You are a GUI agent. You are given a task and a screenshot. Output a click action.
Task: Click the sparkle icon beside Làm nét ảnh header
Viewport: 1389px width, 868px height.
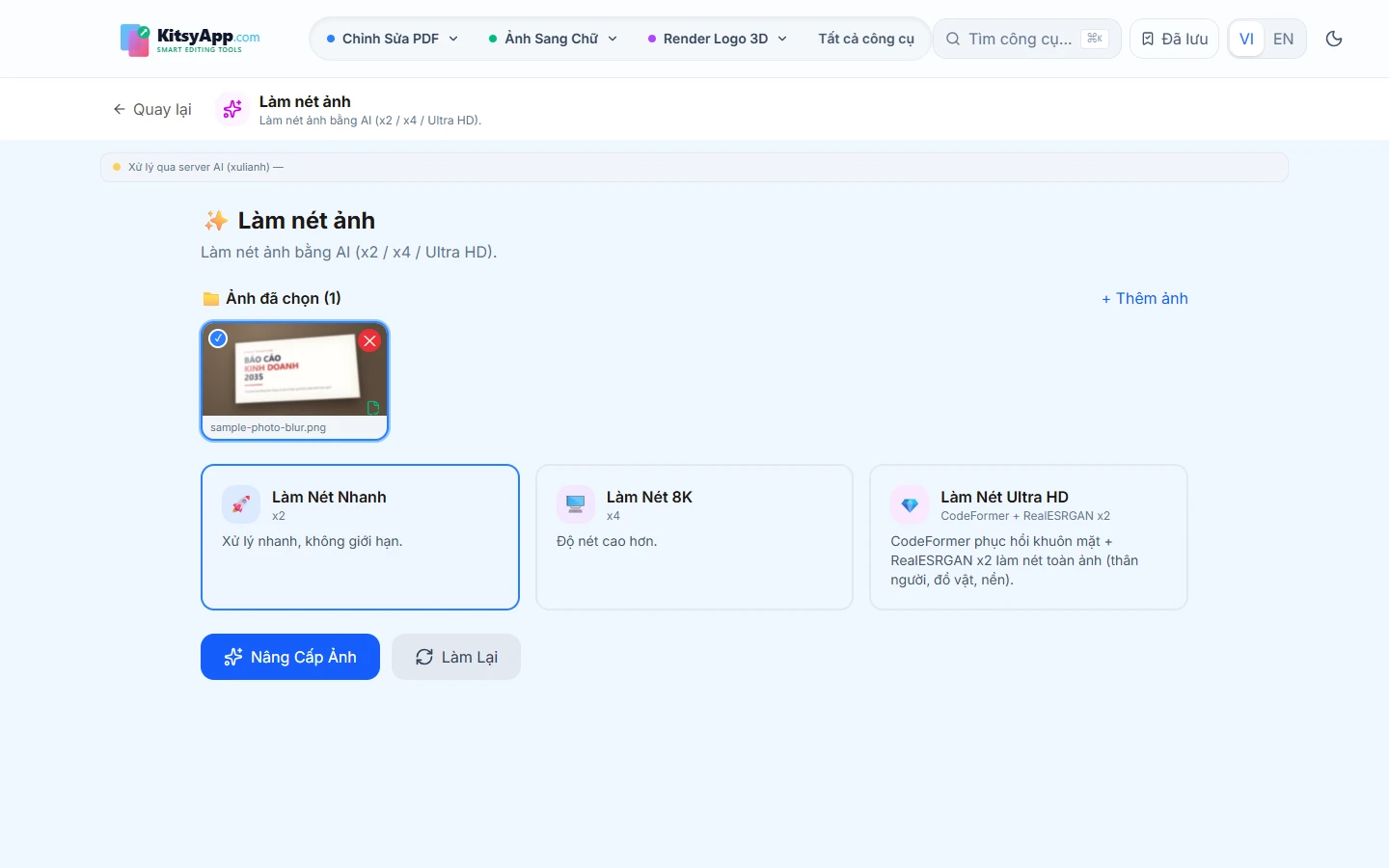(232, 110)
